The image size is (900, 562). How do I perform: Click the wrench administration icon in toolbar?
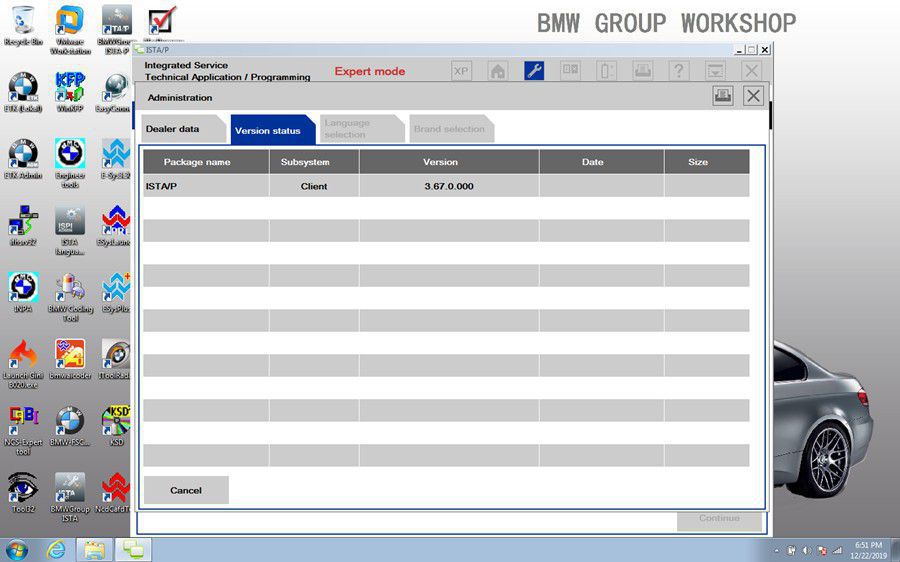534,71
